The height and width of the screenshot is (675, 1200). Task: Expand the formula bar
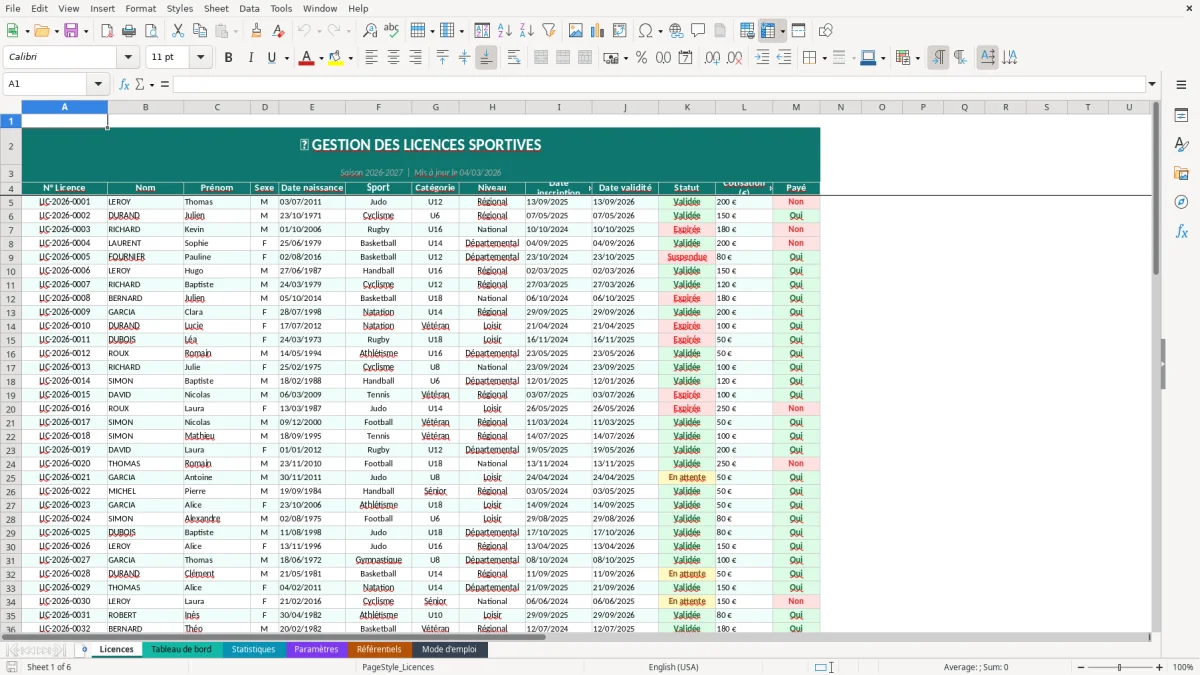(x=1152, y=84)
